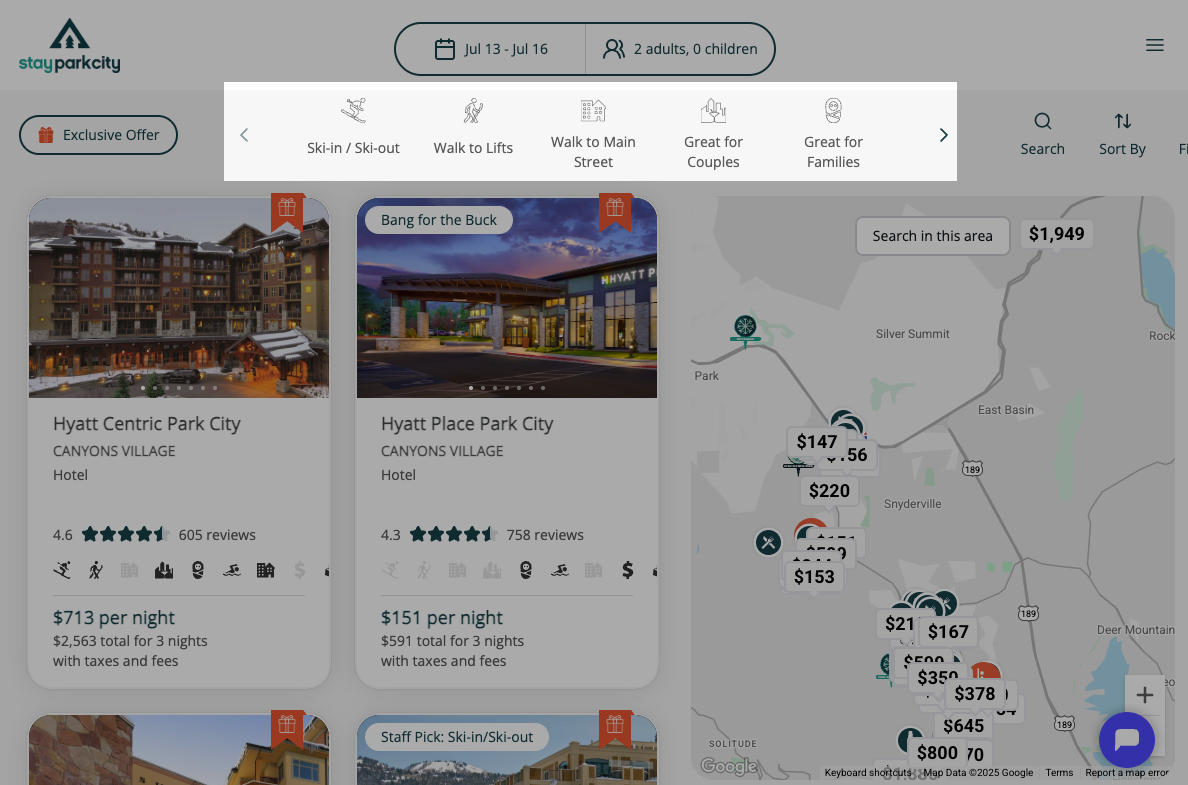
Task: Open the live chat bubble
Action: click(x=1127, y=740)
